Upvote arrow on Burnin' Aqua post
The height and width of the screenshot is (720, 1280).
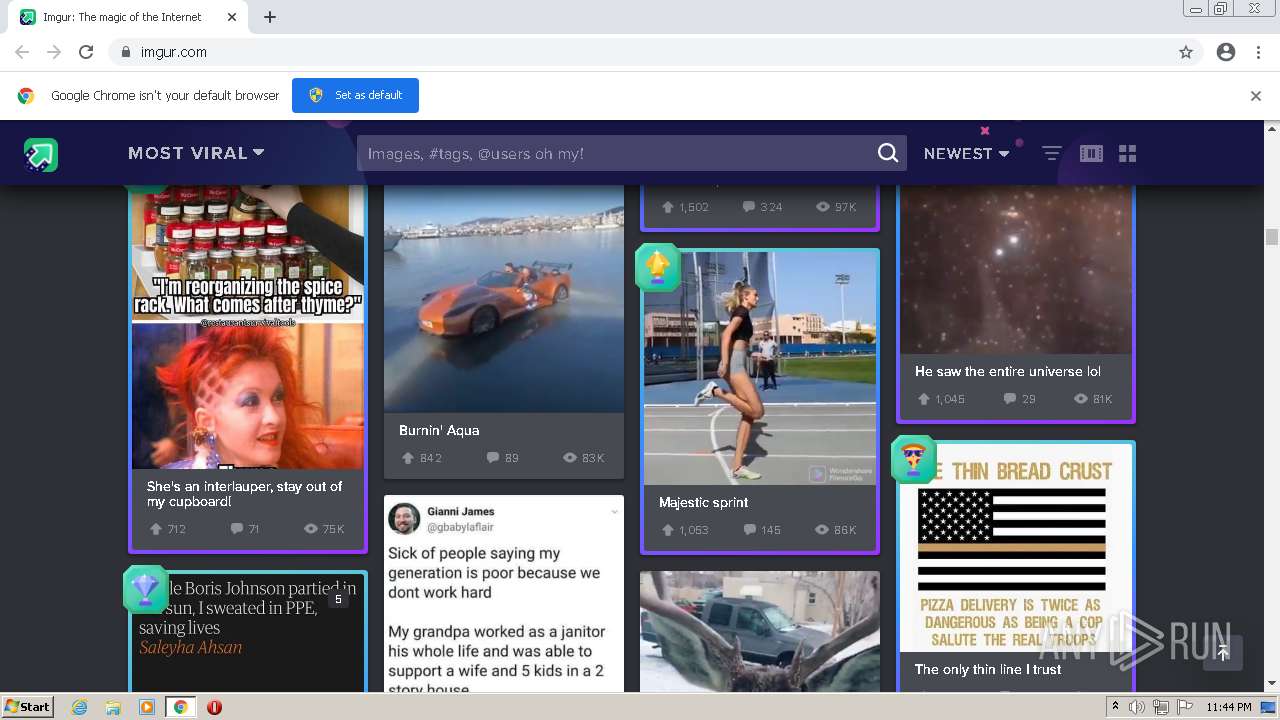tap(408, 458)
